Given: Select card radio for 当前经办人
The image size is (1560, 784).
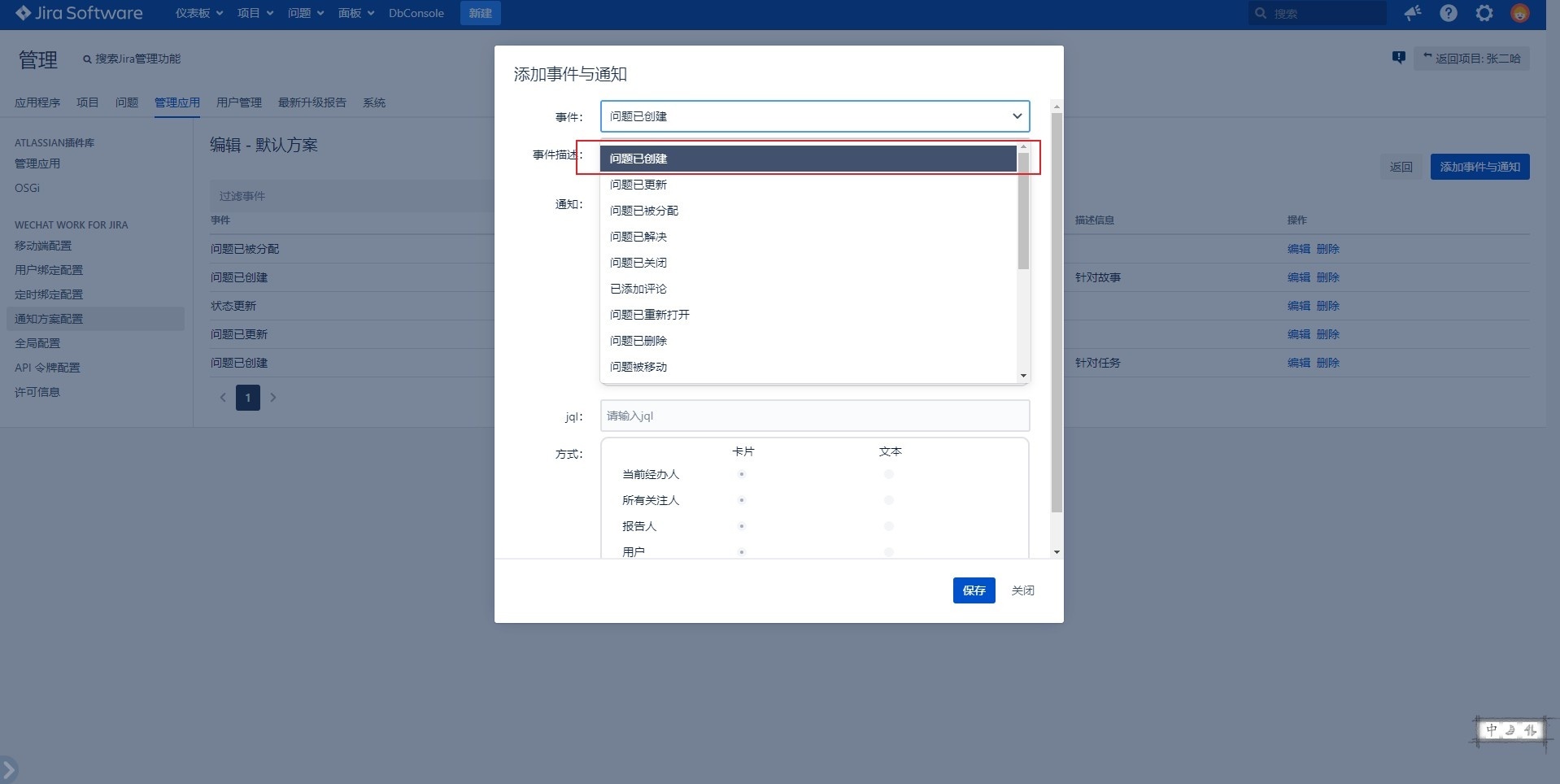Looking at the screenshot, I should point(742,474).
